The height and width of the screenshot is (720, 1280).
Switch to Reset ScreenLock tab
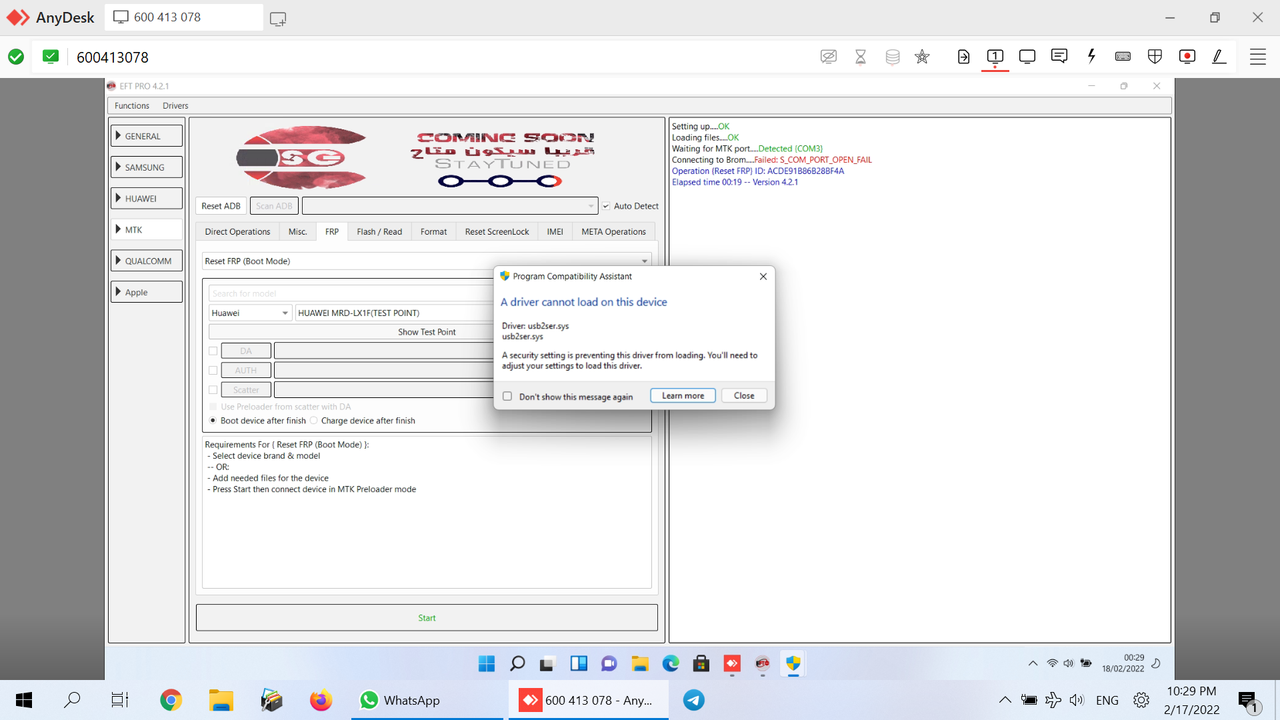coord(497,231)
